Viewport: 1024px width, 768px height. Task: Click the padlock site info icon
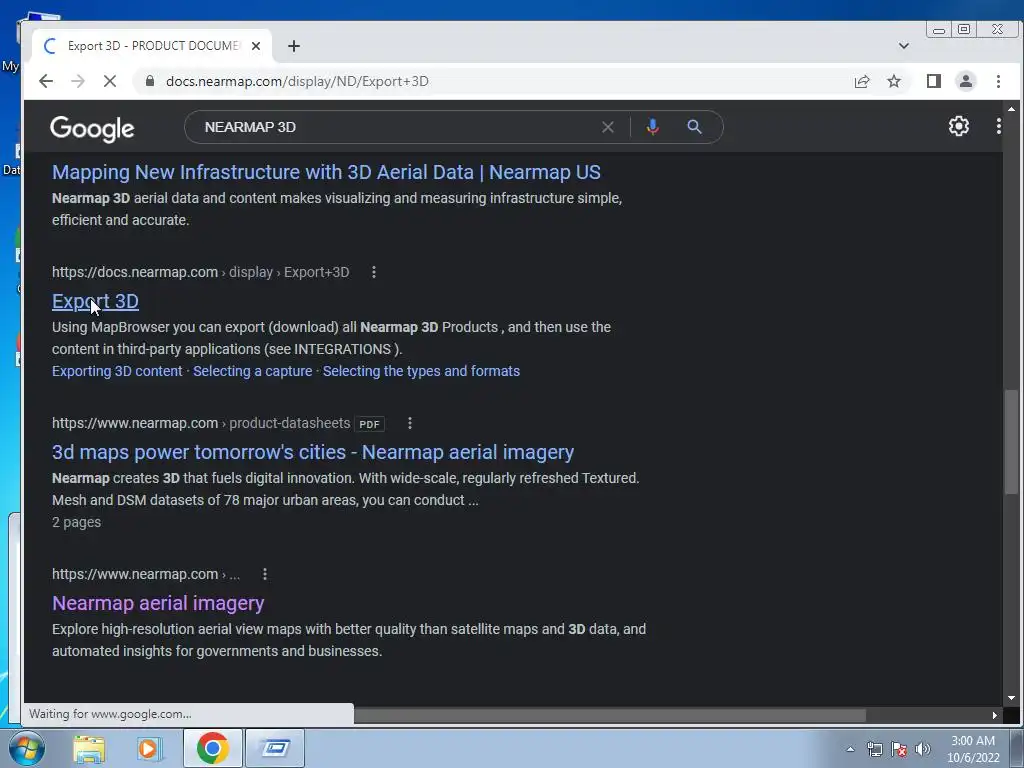point(150,81)
